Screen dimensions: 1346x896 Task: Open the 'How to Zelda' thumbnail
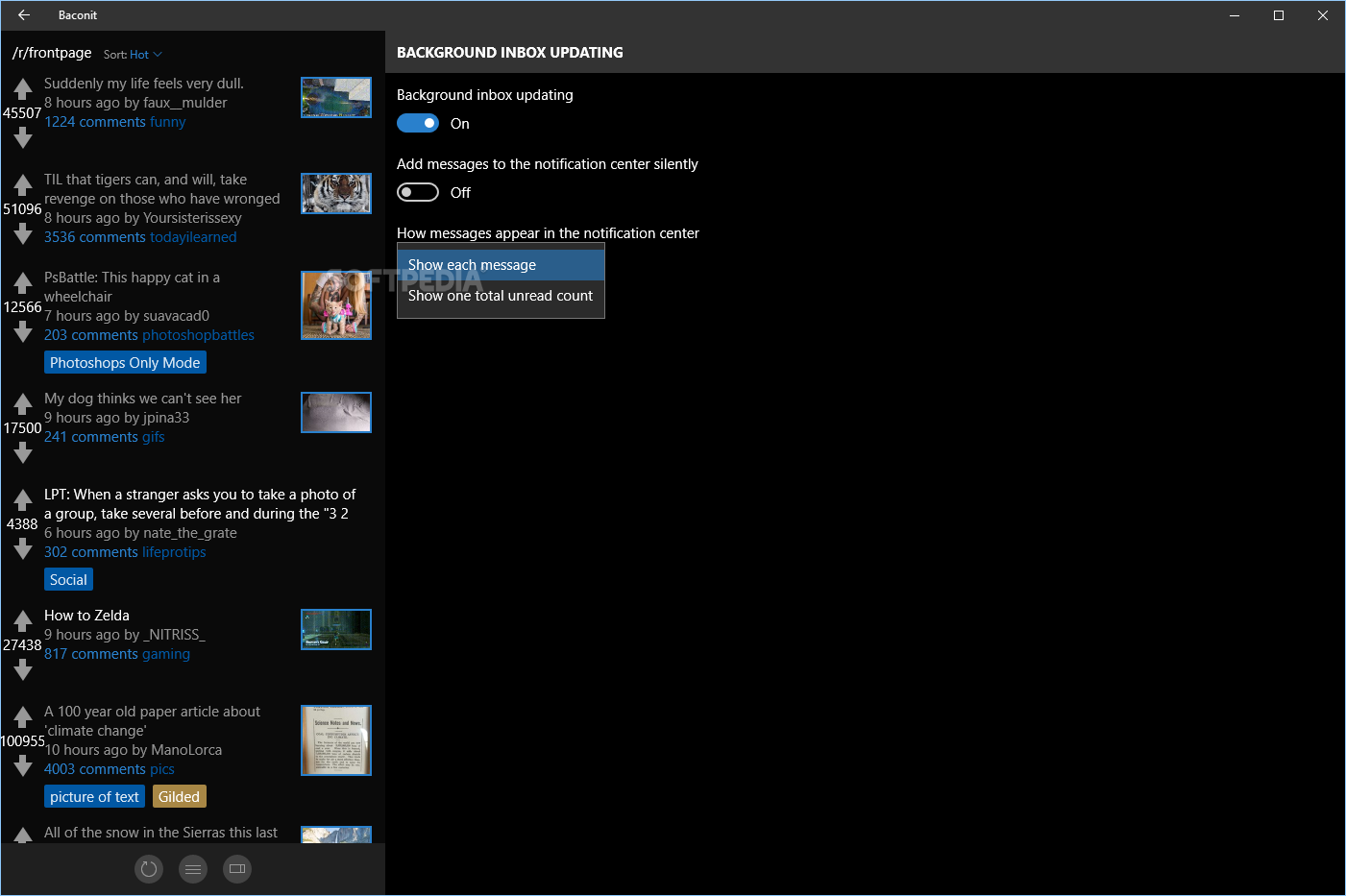pos(336,630)
